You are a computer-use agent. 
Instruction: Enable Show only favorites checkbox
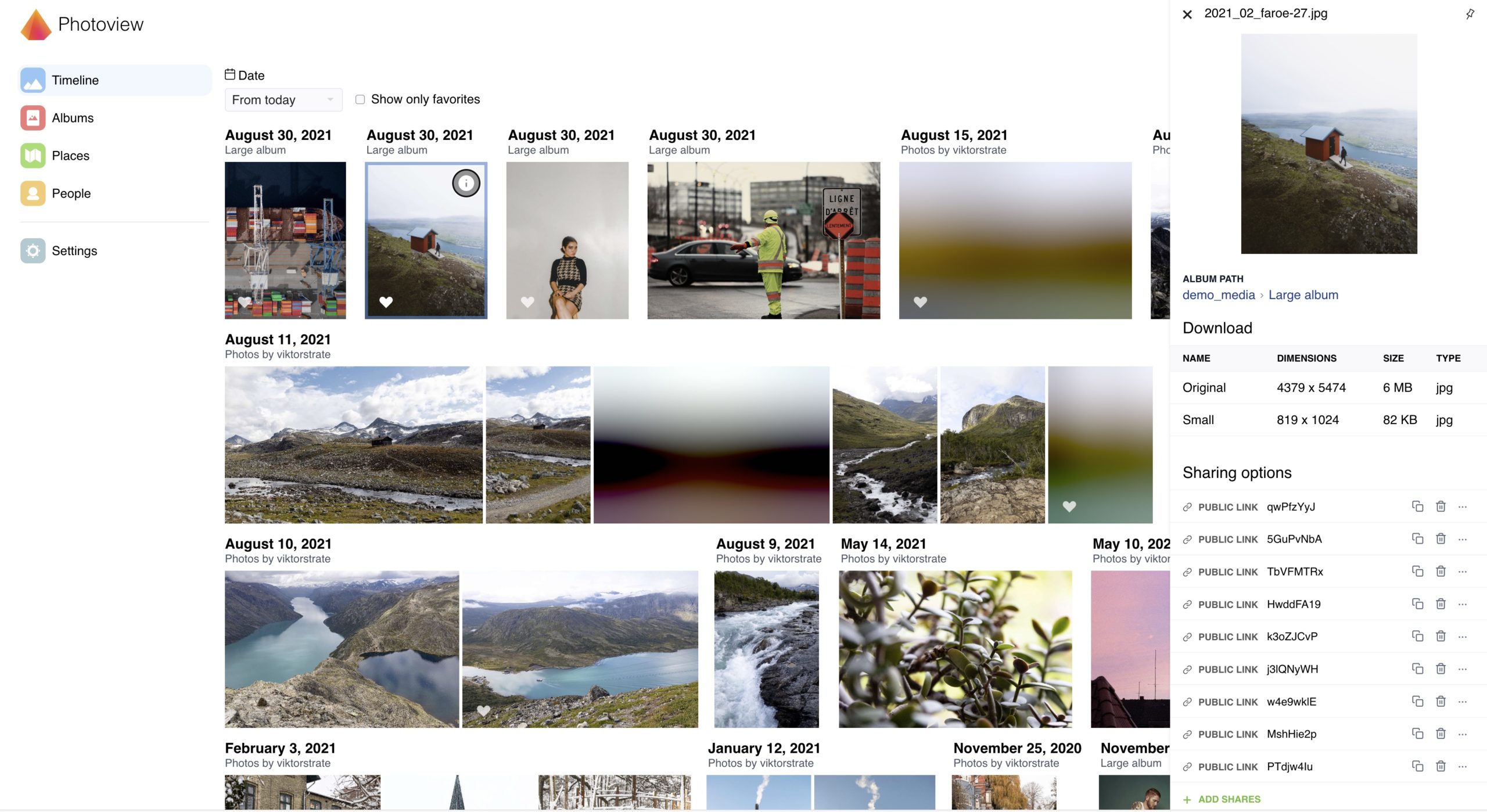pyautogui.click(x=360, y=99)
